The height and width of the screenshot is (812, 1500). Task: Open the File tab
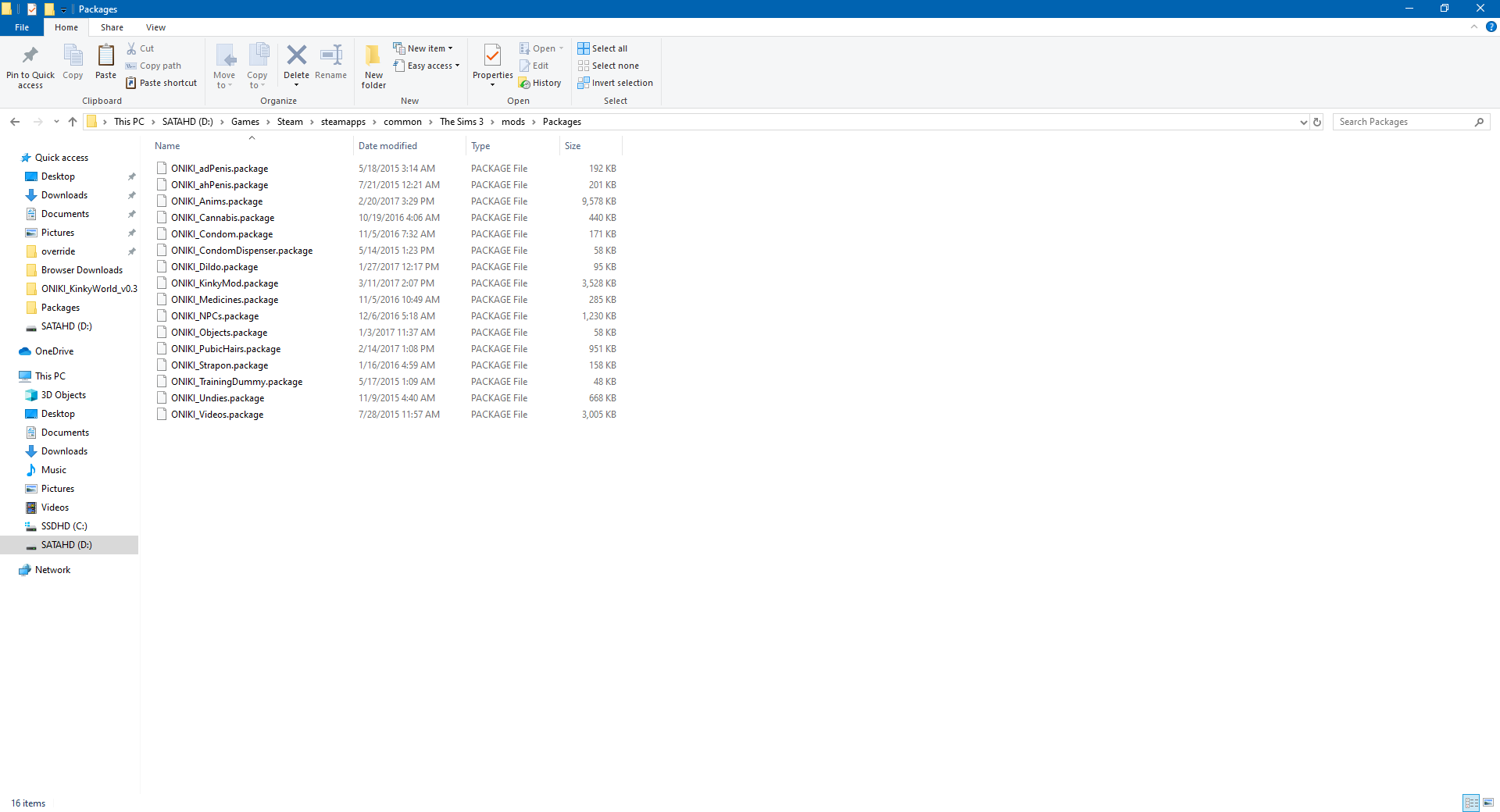point(22,27)
